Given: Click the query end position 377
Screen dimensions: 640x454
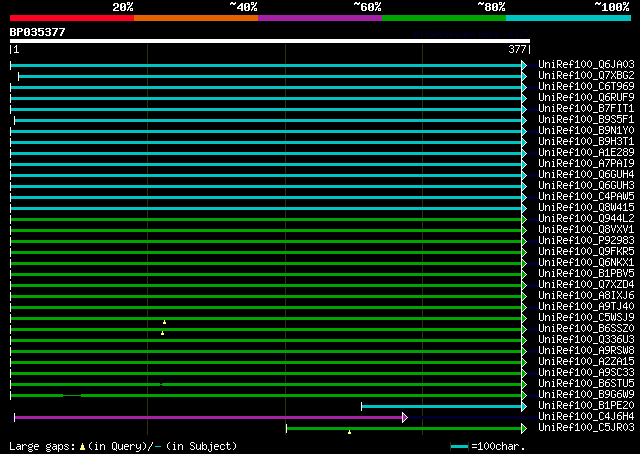Looking at the screenshot, I should (517, 49).
